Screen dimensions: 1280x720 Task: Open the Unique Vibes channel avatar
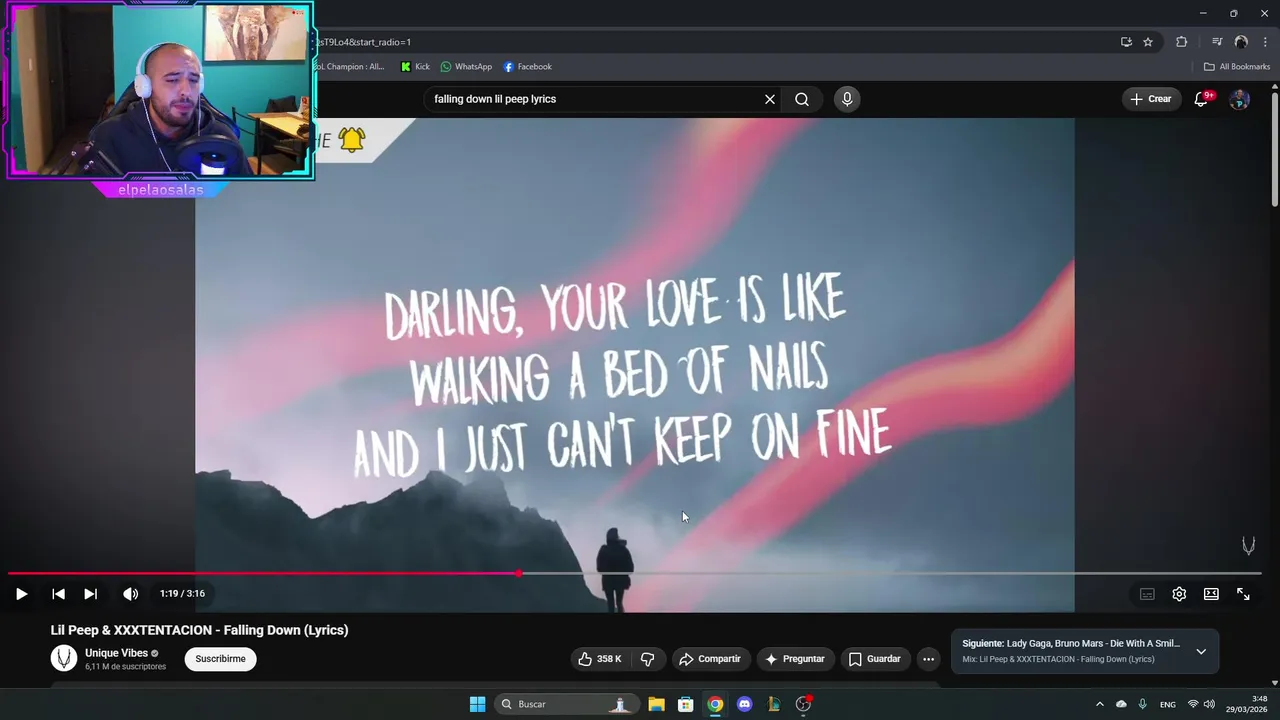click(x=64, y=658)
